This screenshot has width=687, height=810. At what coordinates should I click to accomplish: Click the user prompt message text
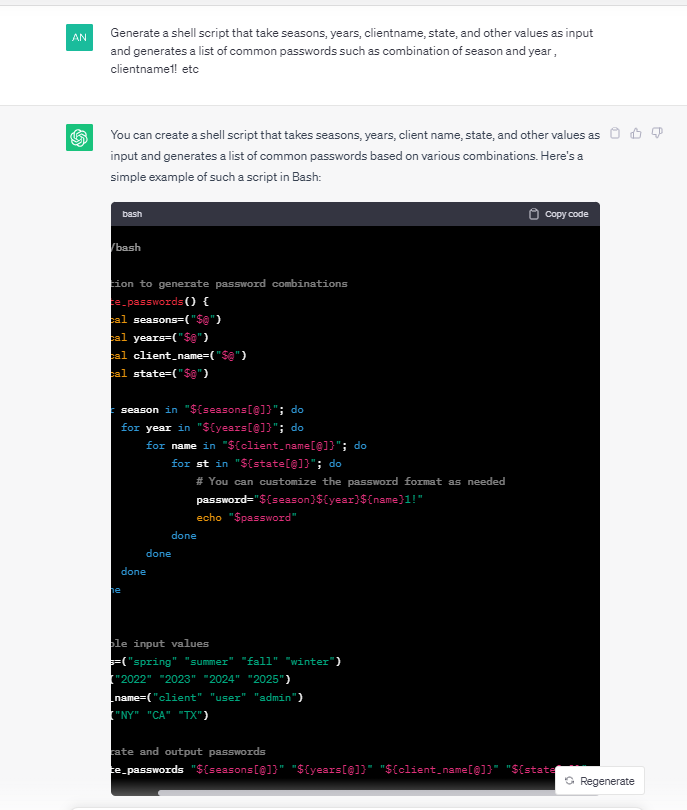(350, 51)
